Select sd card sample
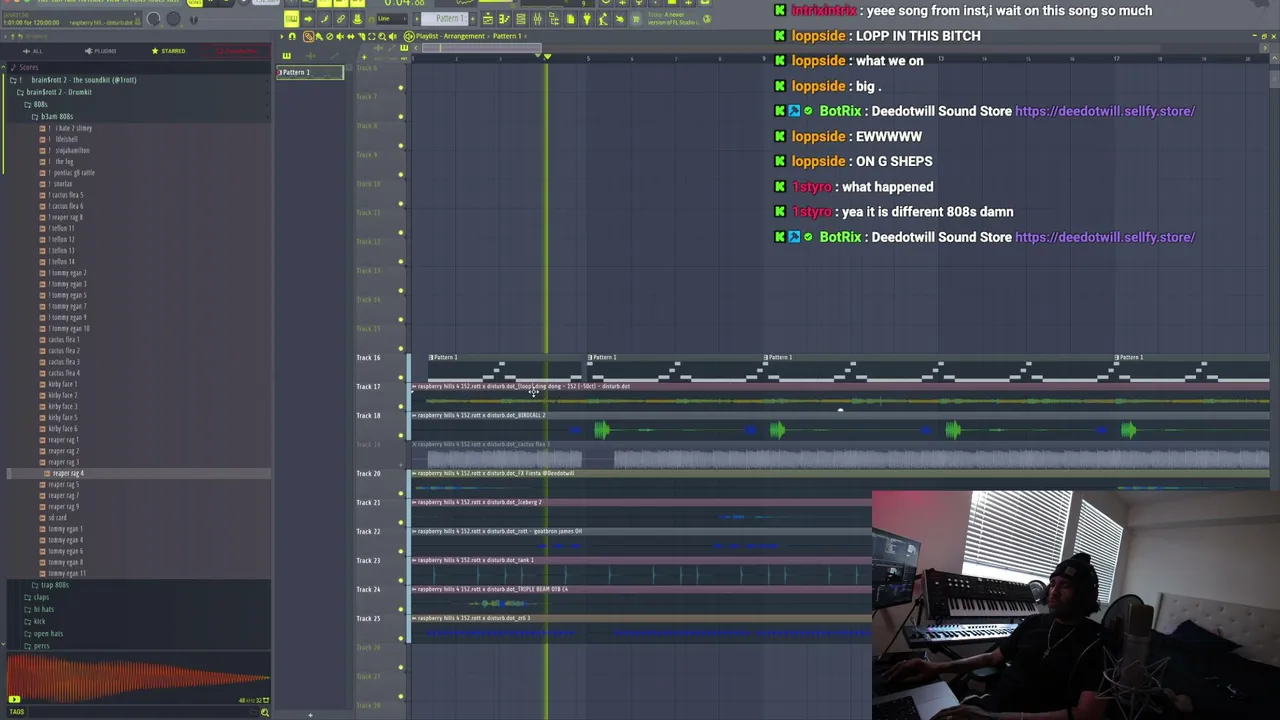The height and width of the screenshot is (720, 1280). [x=56, y=518]
